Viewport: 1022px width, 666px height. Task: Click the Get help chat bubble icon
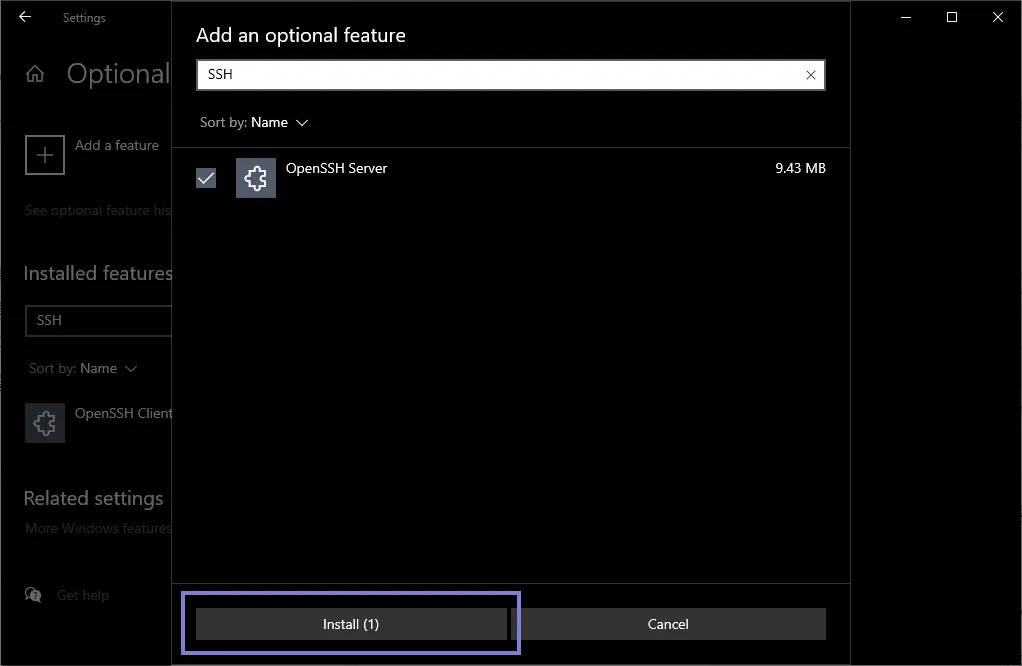click(34, 595)
